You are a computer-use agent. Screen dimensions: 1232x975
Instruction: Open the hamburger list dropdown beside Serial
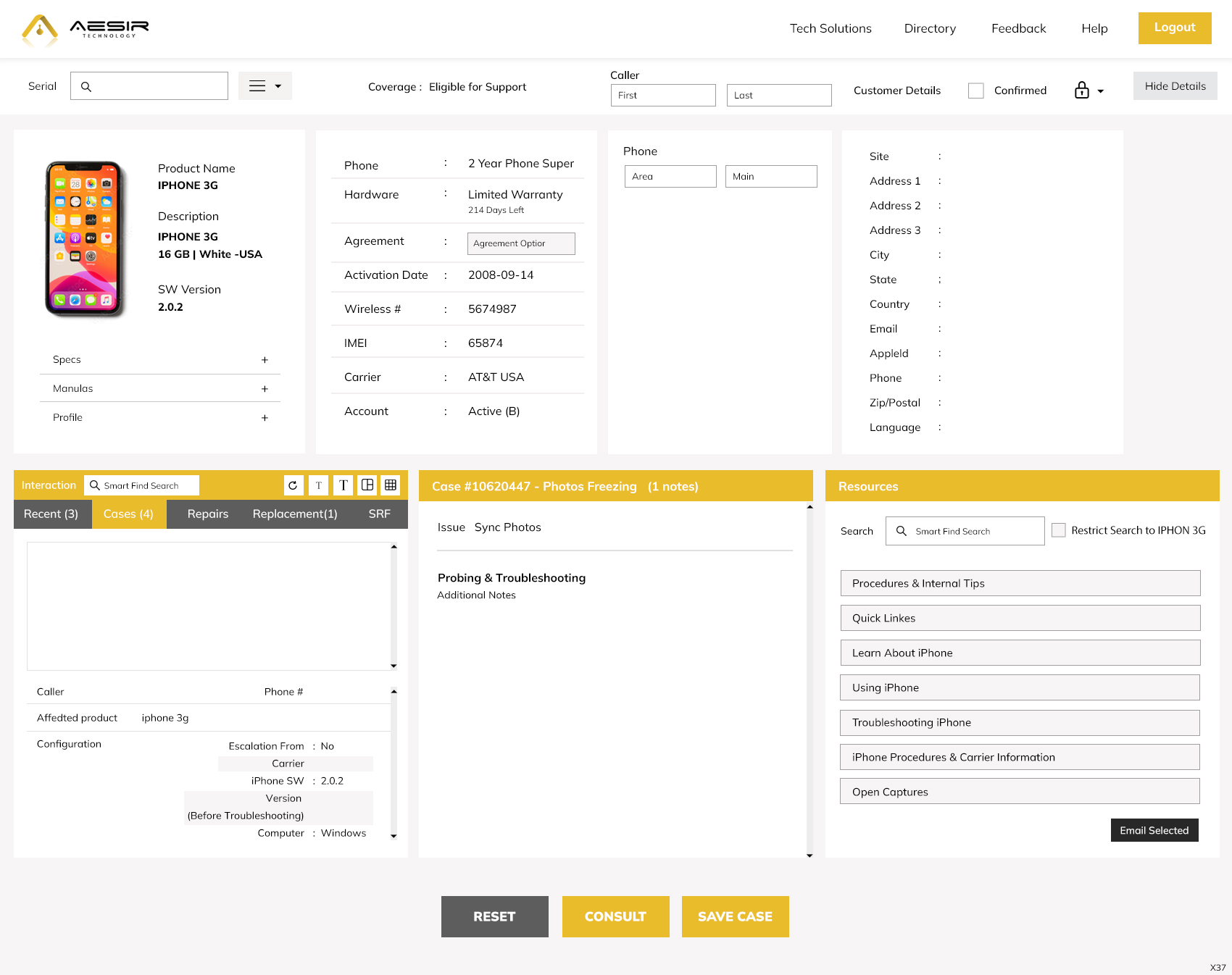point(265,86)
